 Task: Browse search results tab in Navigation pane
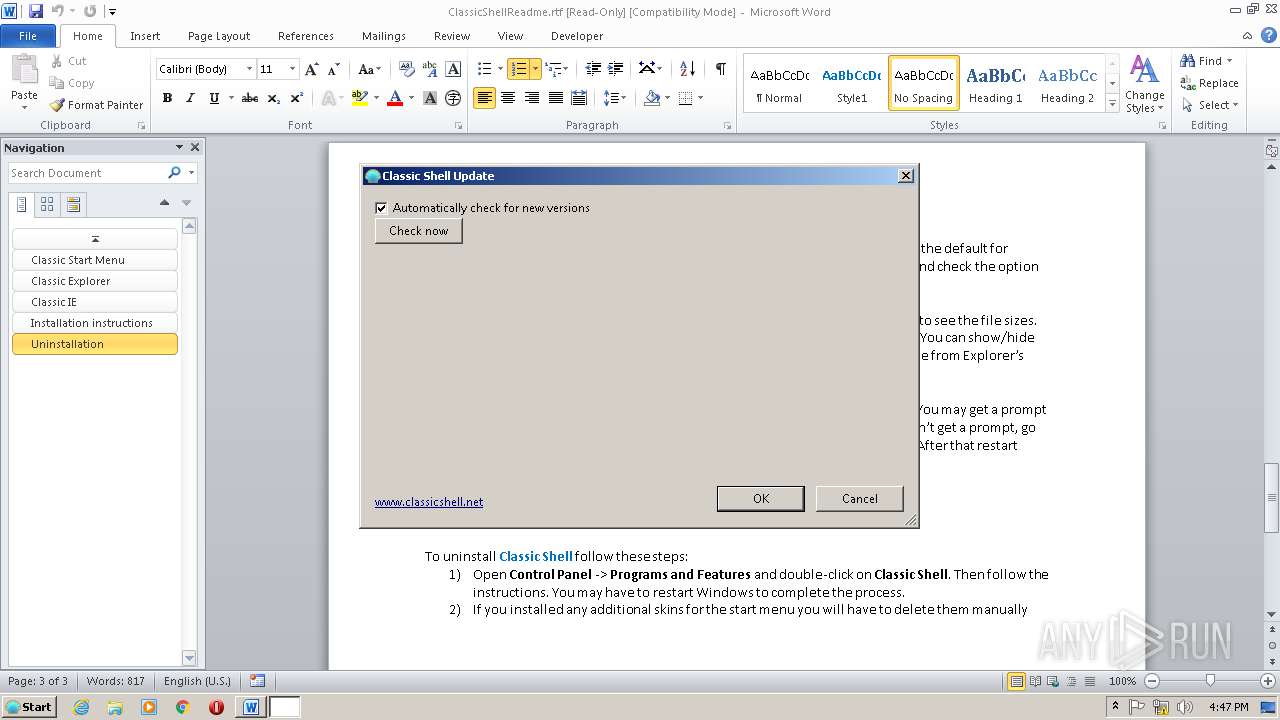(73, 204)
